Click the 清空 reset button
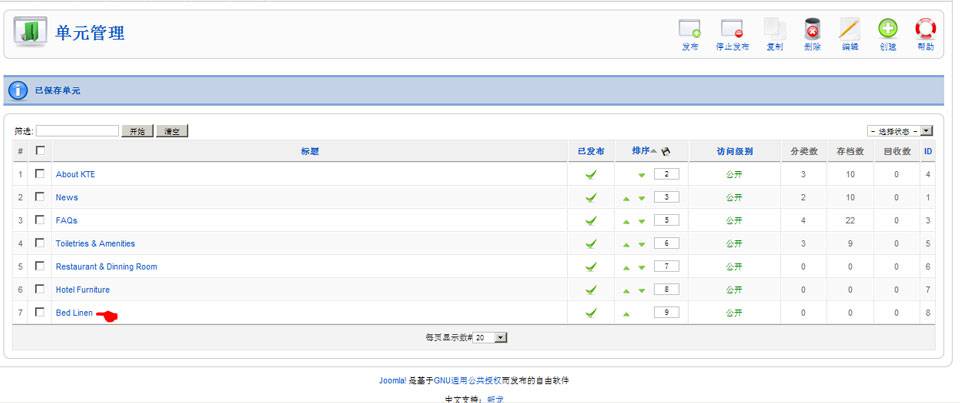The image size is (960, 403). 172,131
